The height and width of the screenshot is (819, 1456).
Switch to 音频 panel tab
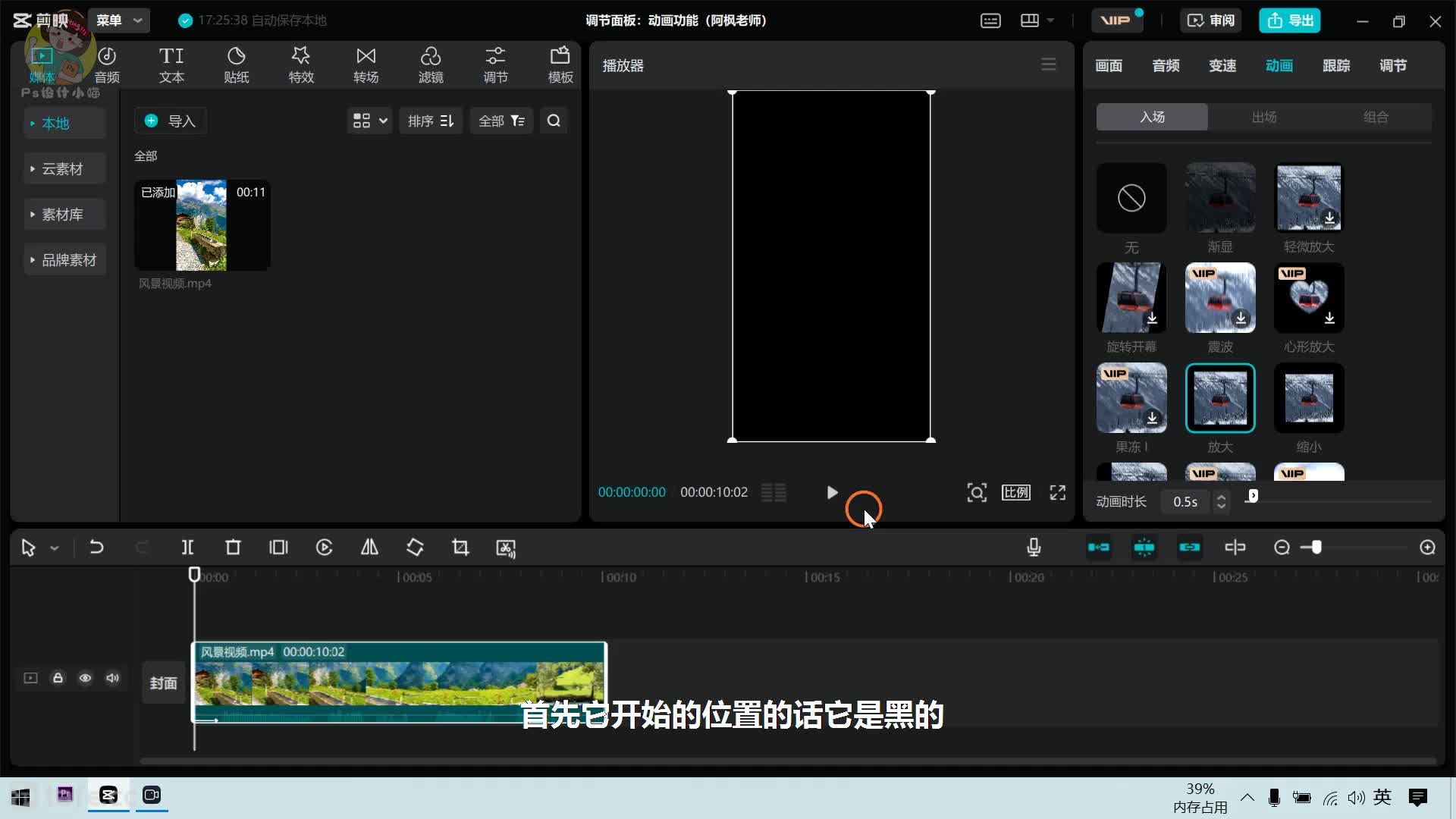(x=1164, y=65)
